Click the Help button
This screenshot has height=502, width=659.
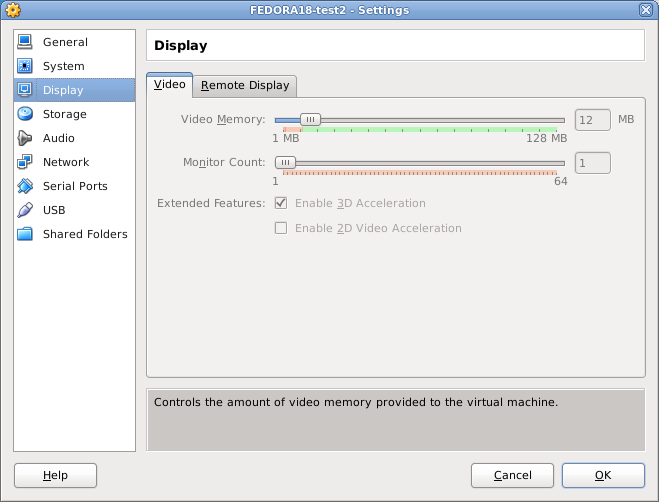click(55, 476)
